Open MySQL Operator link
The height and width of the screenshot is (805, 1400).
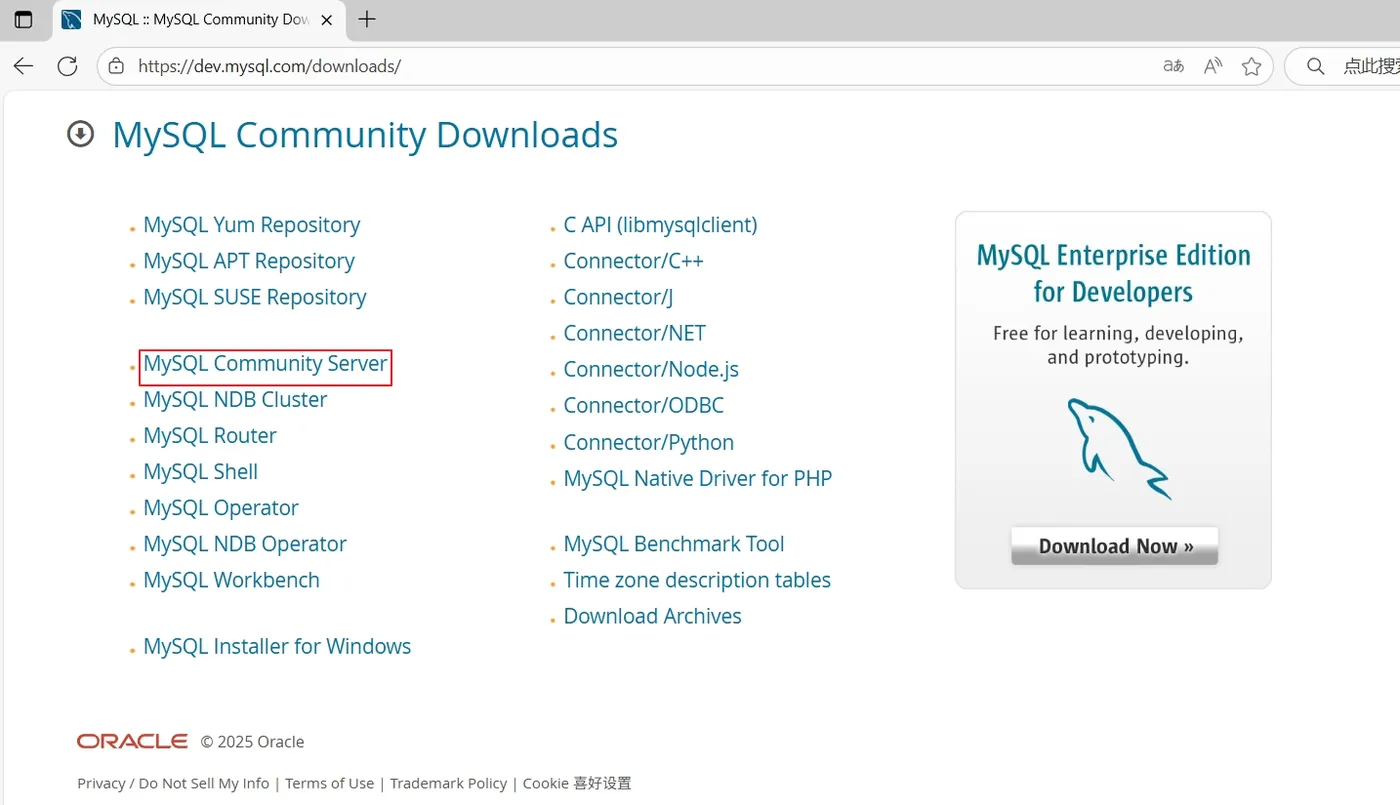221,508
